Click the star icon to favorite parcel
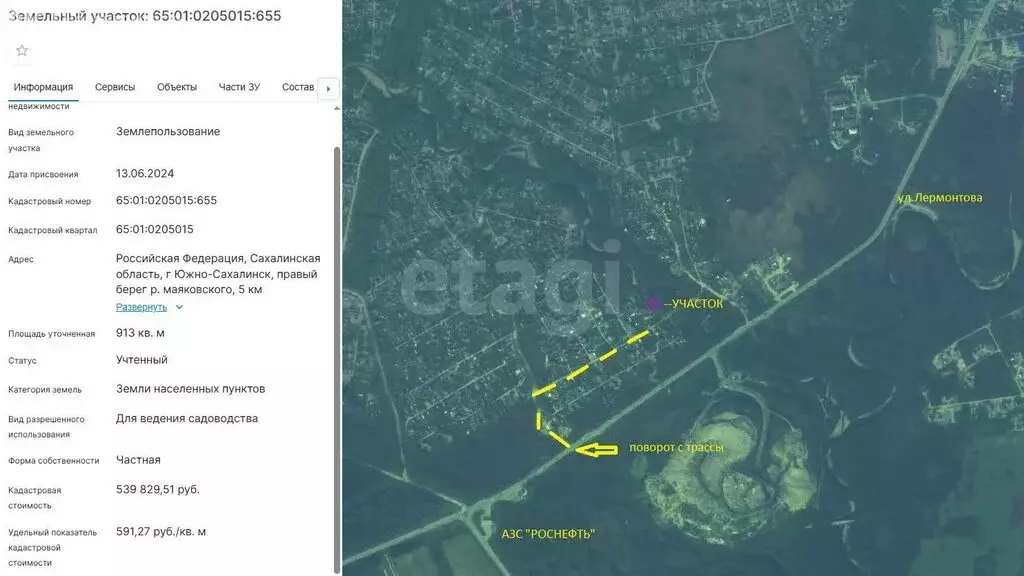Viewport: 1024px width, 576px height. [x=22, y=51]
